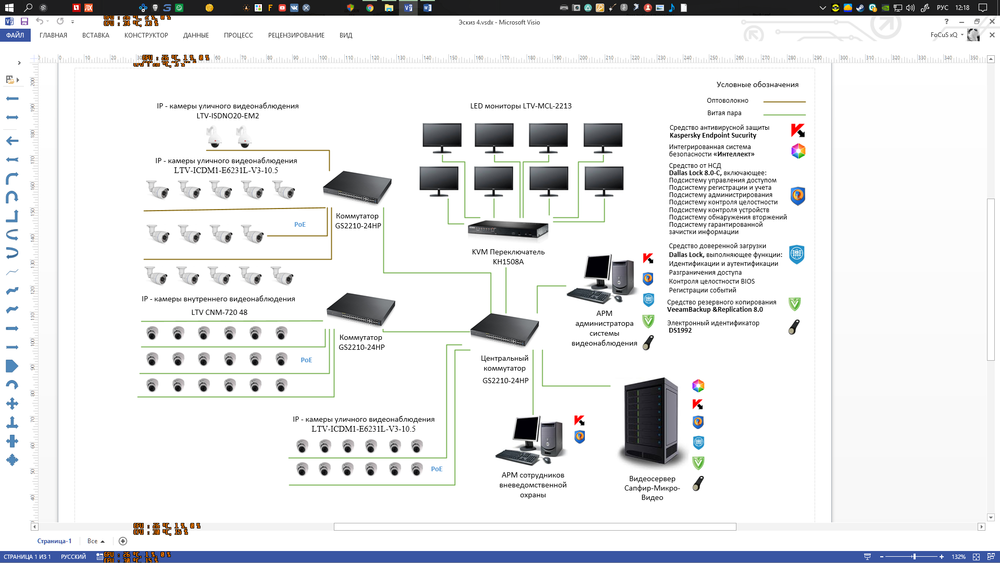Open the FoCuS xQ account dropdown
Viewport: 1000px width, 563px height.
pos(946,34)
